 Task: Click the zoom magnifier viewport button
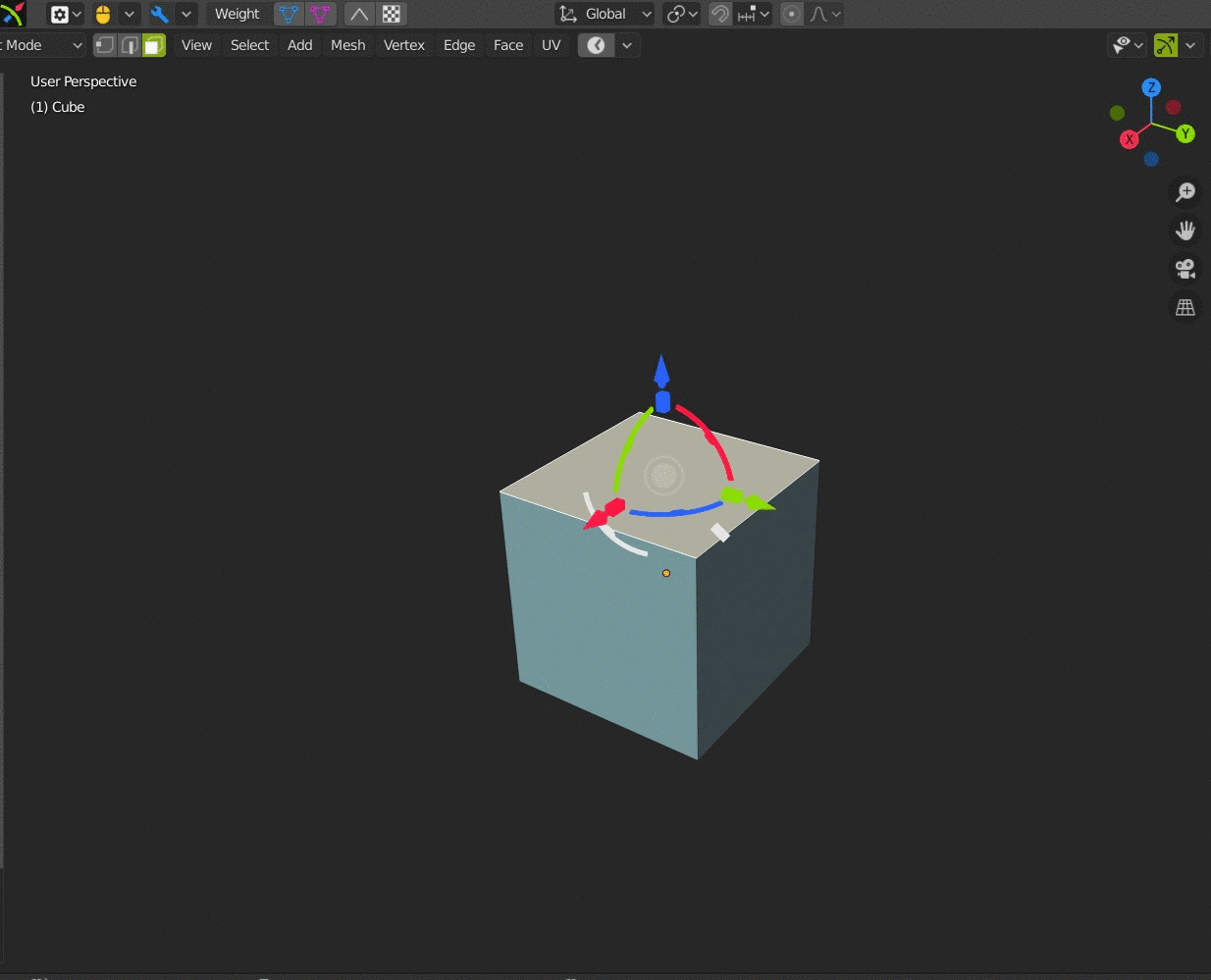(x=1185, y=192)
